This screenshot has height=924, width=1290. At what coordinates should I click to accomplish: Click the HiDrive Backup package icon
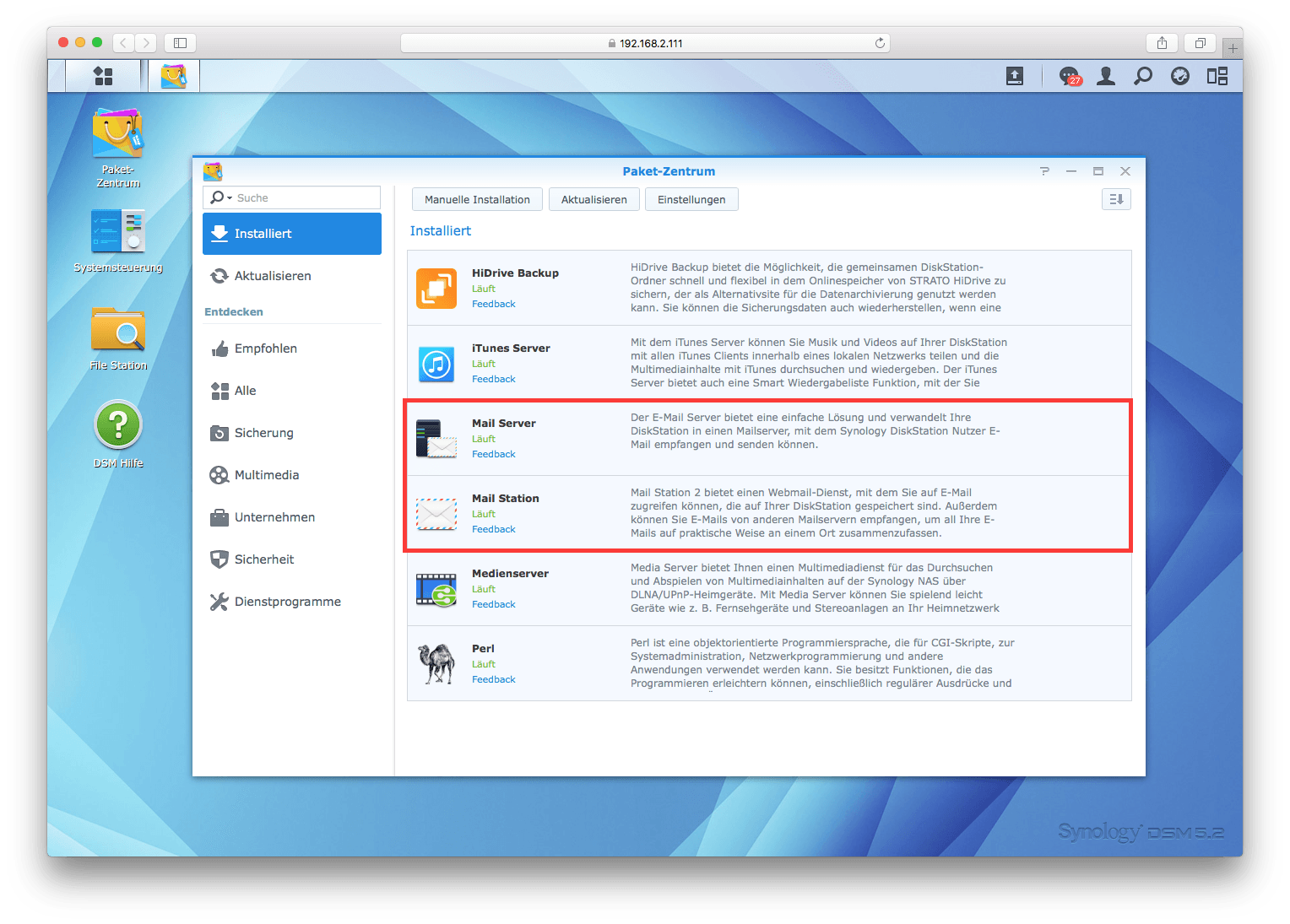436,289
